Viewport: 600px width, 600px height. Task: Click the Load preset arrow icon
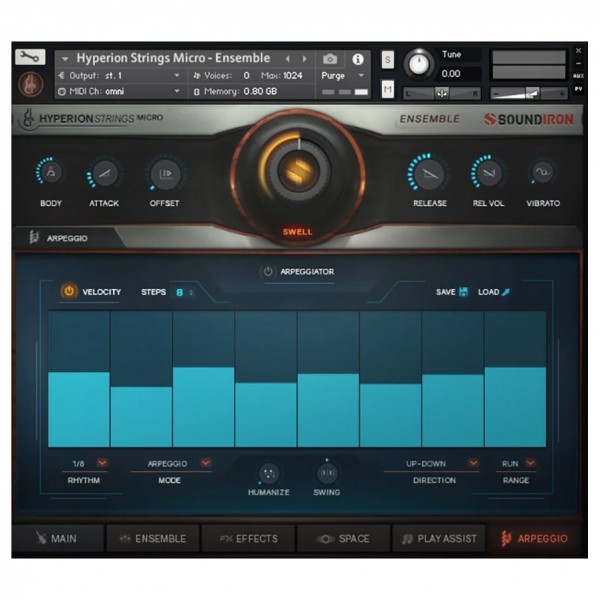coord(505,292)
